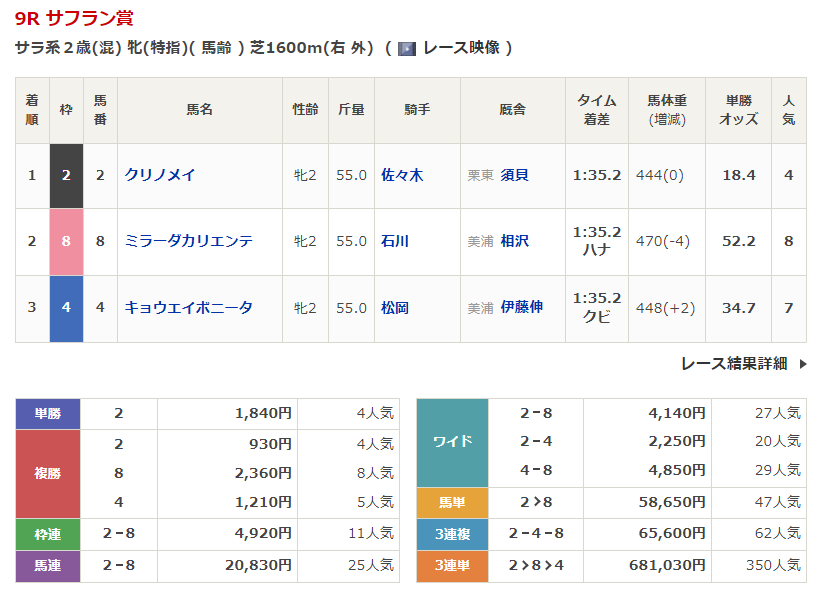Open trainer 伊藤伸 profile
The width and height of the screenshot is (825, 591).
tap(522, 308)
